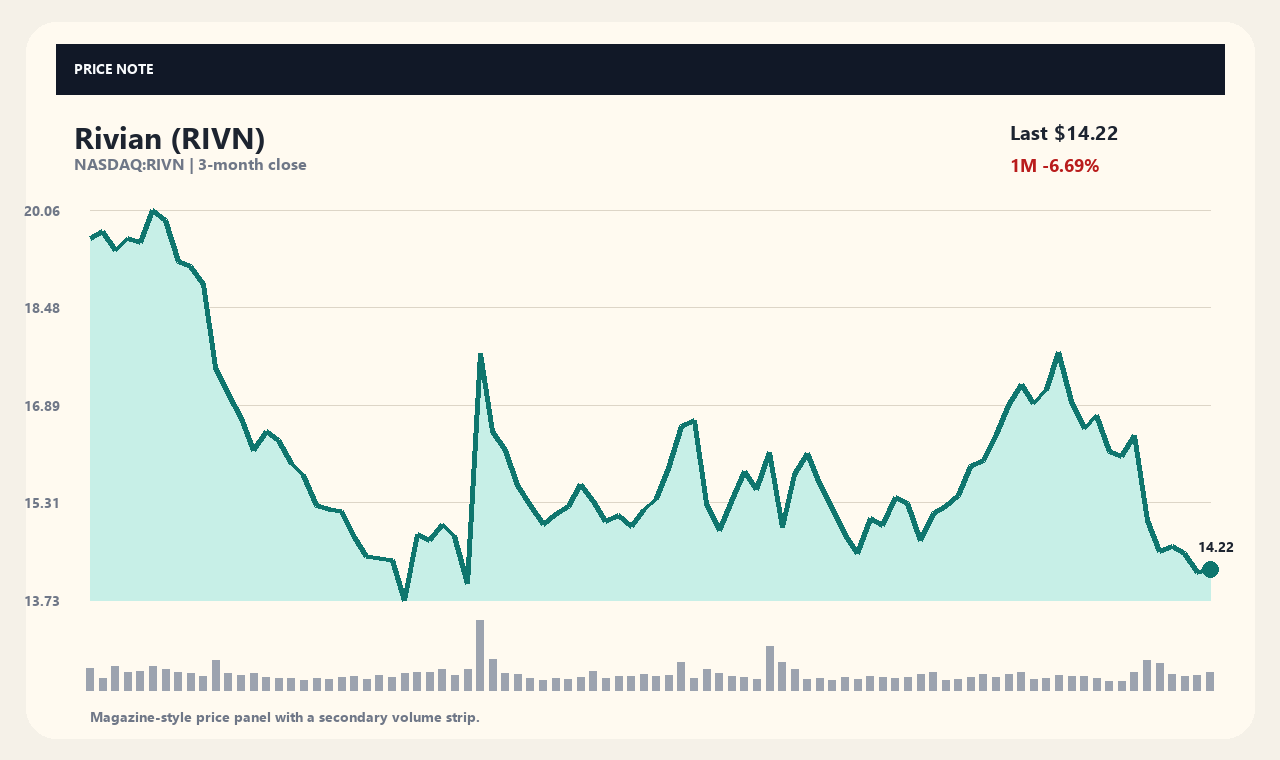This screenshot has width=1280, height=760.
Task: Click the 1M -6.69% change value
Action: tap(1055, 166)
